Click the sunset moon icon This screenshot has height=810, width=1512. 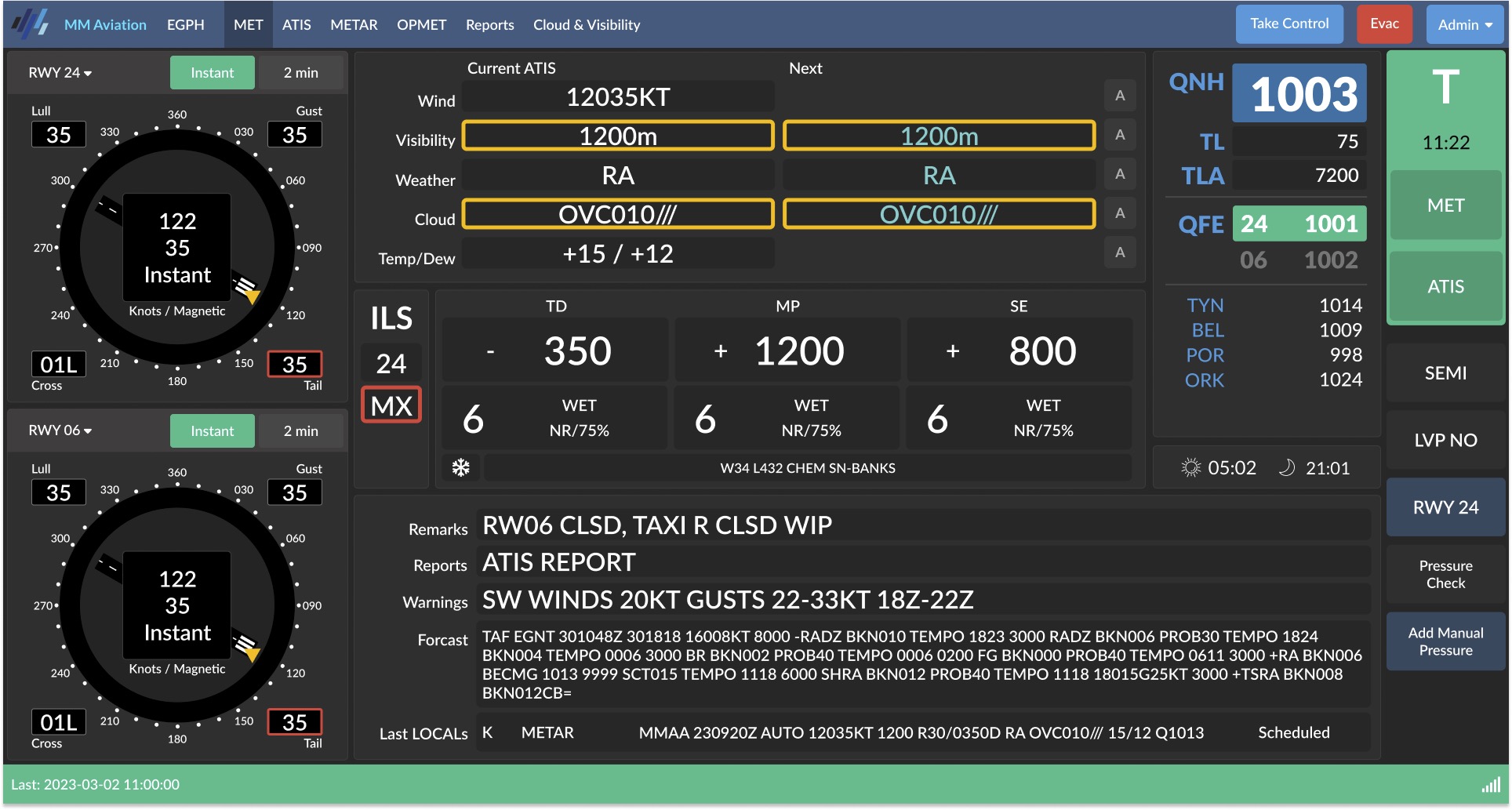[1286, 468]
